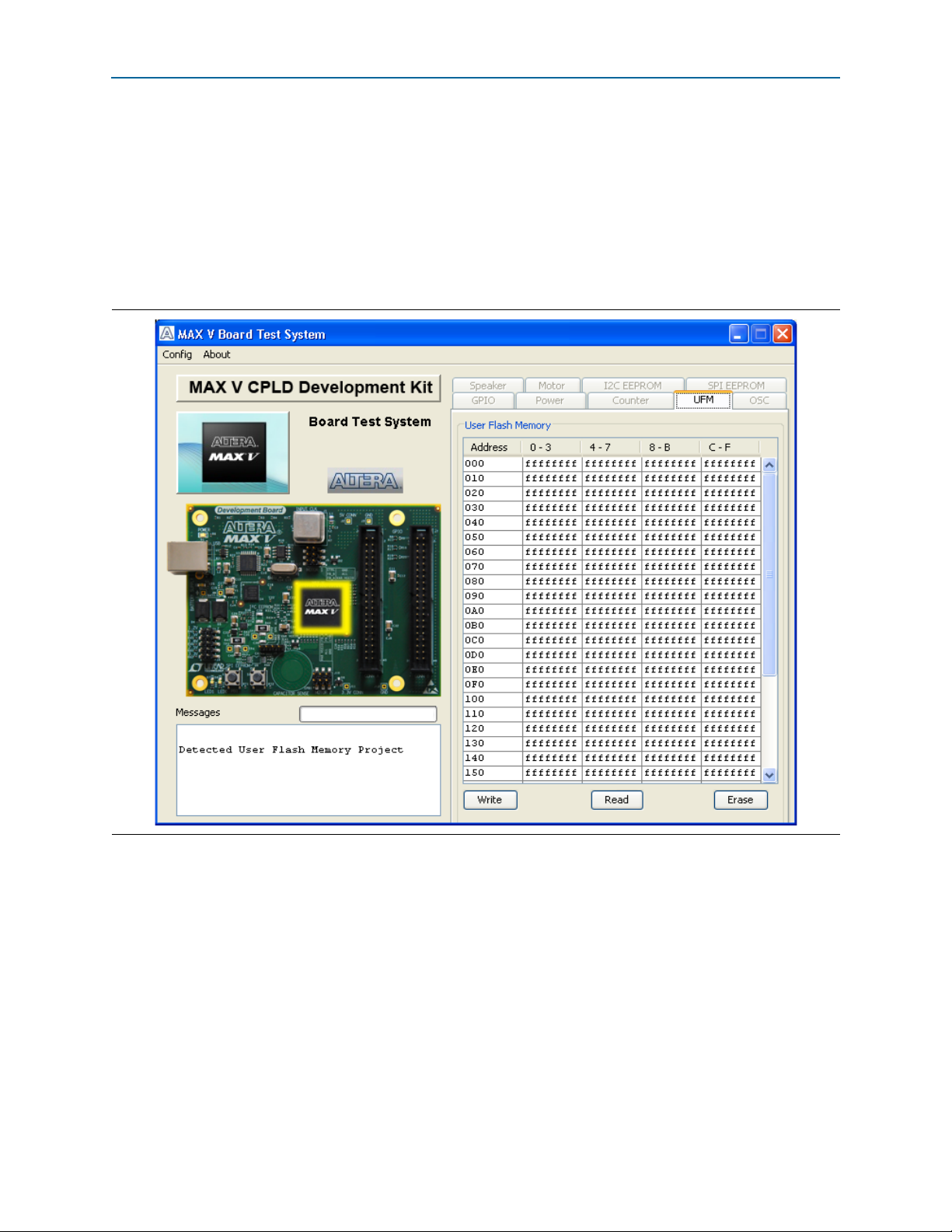Click the 4 - 7 cell in row 050

click(x=611, y=538)
